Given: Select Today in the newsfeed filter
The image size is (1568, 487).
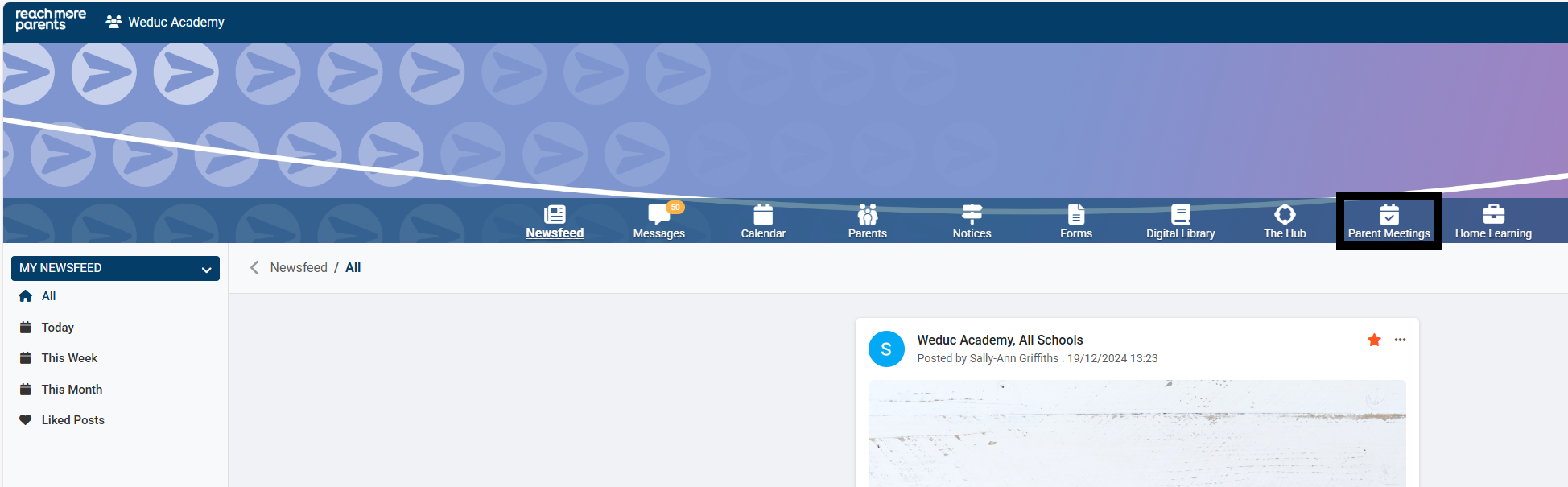Looking at the screenshot, I should click(x=57, y=328).
